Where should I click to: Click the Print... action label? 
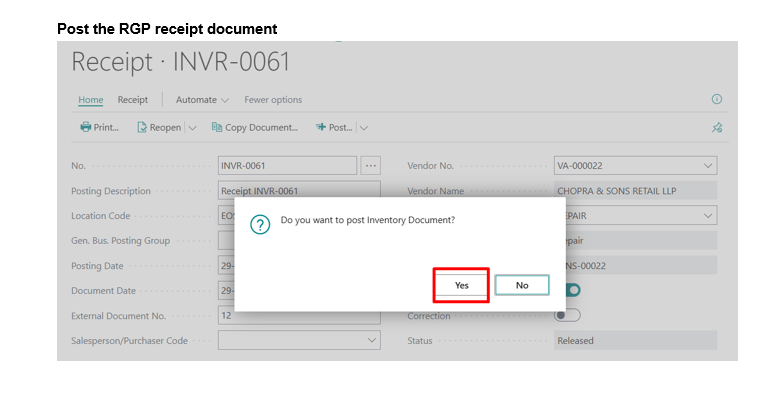point(106,127)
